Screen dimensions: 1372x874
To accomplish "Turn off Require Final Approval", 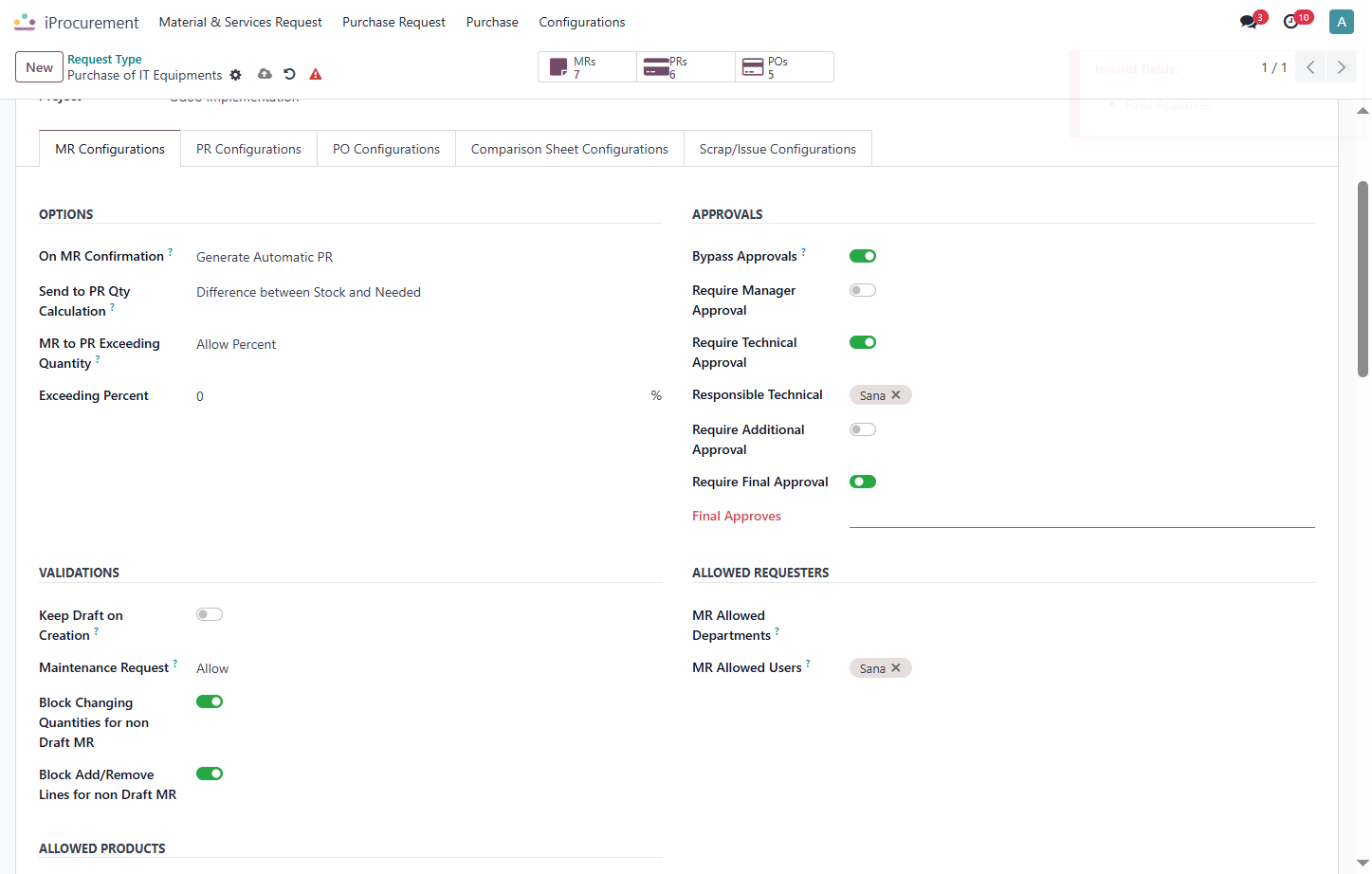I will point(863,482).
